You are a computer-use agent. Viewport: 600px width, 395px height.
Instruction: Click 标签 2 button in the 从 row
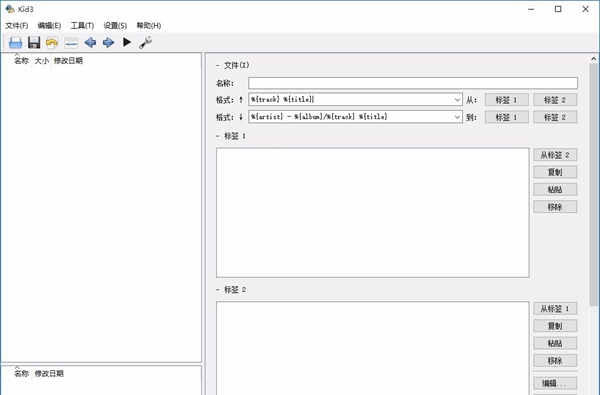pos(555,100)
